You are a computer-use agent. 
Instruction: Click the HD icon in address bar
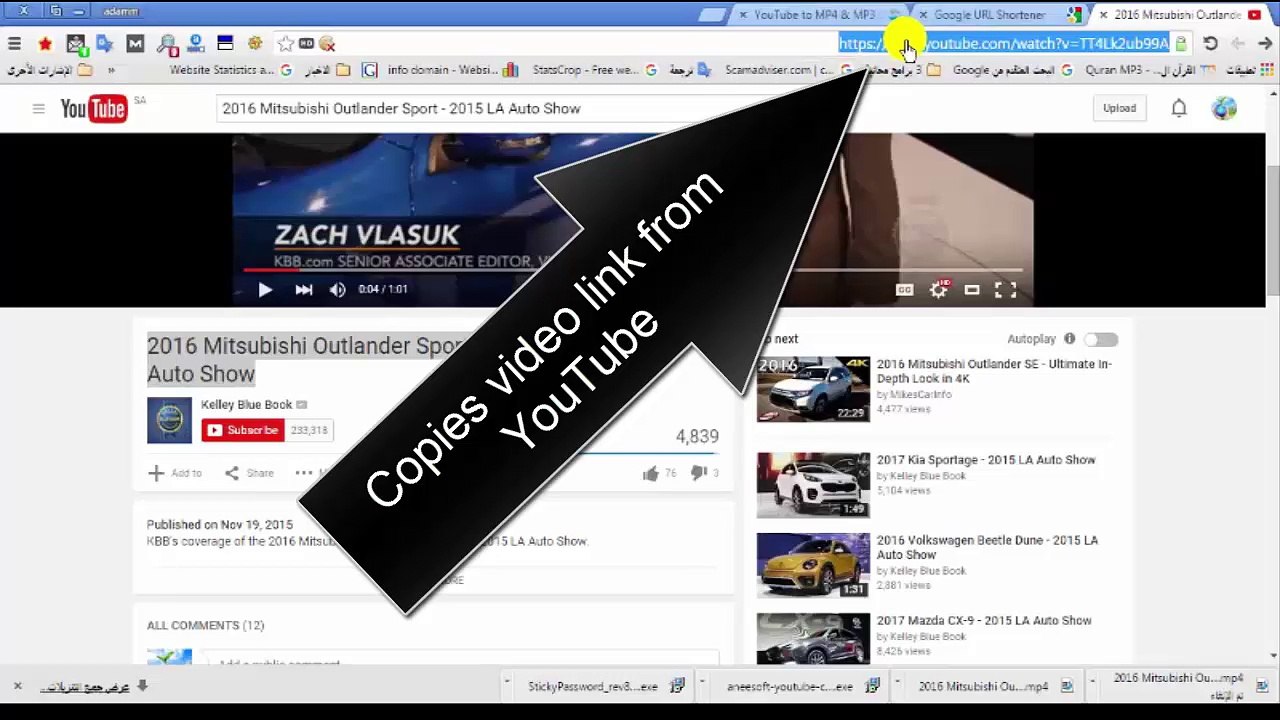click(x=306, y=44)
